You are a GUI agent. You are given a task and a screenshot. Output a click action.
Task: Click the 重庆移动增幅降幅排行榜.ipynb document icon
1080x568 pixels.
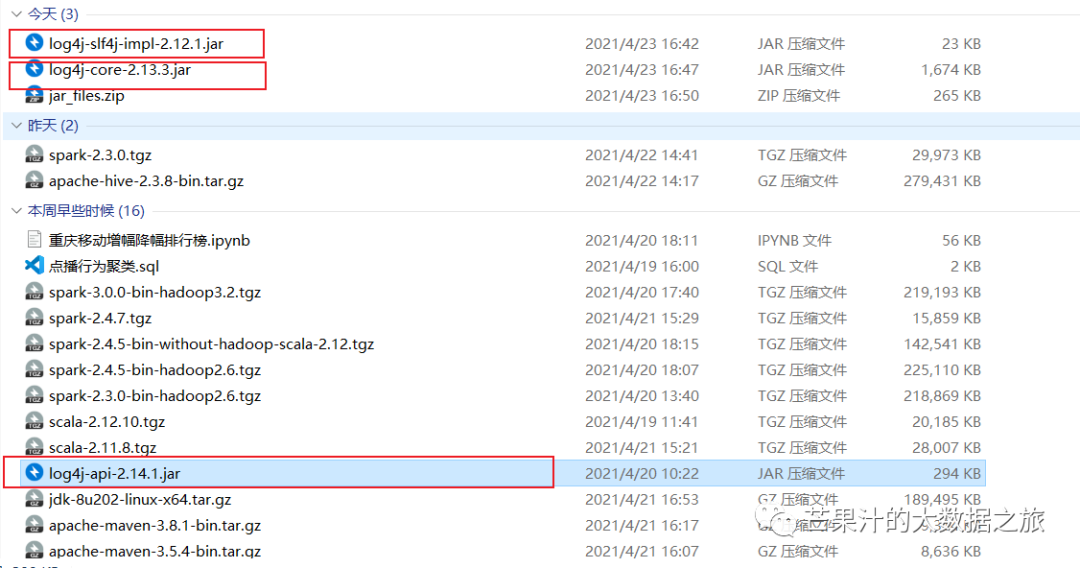tap(34, 240)
